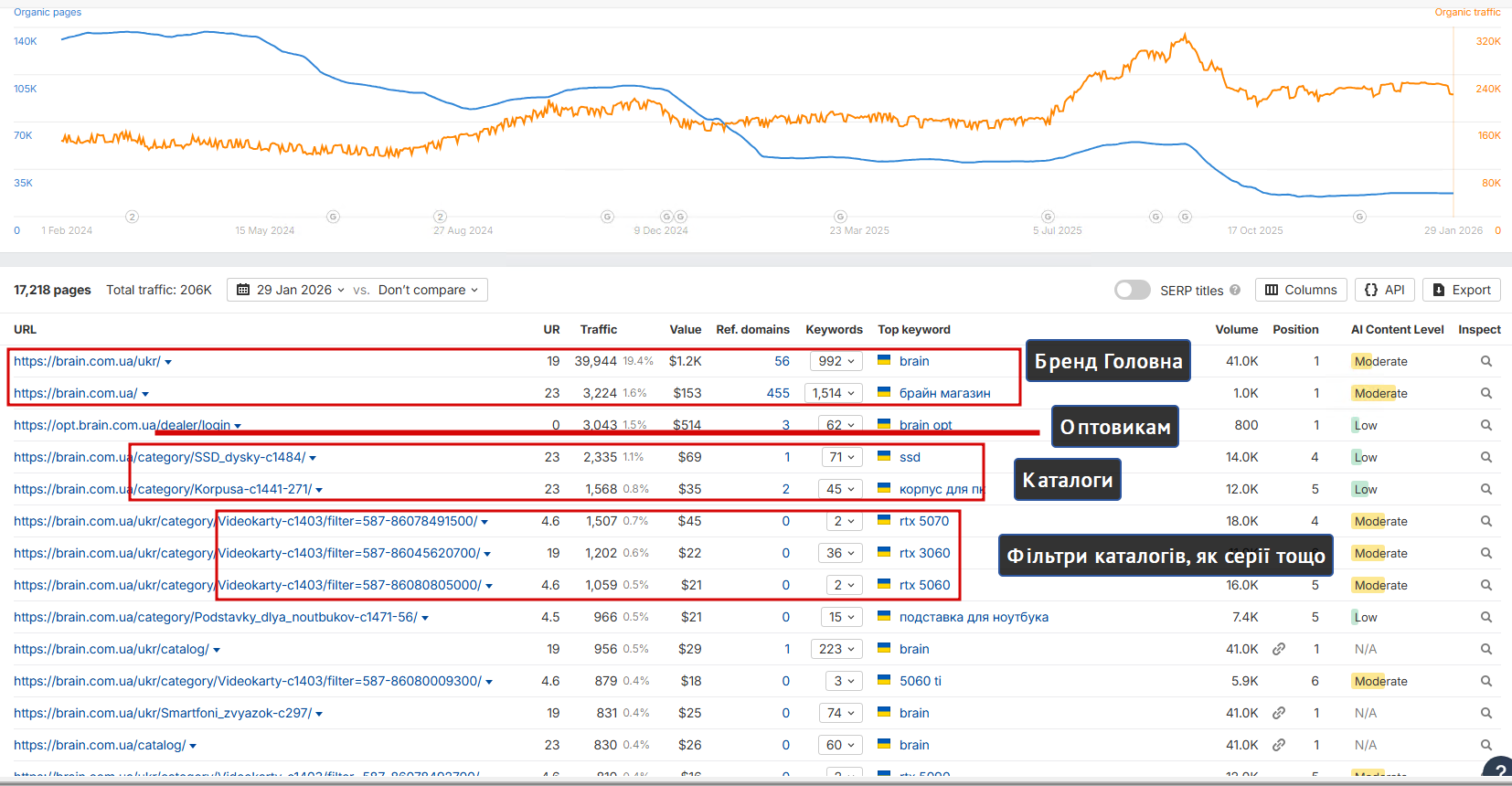
Task: Click top keyword брайн магазин
Action: pos(944,393)
